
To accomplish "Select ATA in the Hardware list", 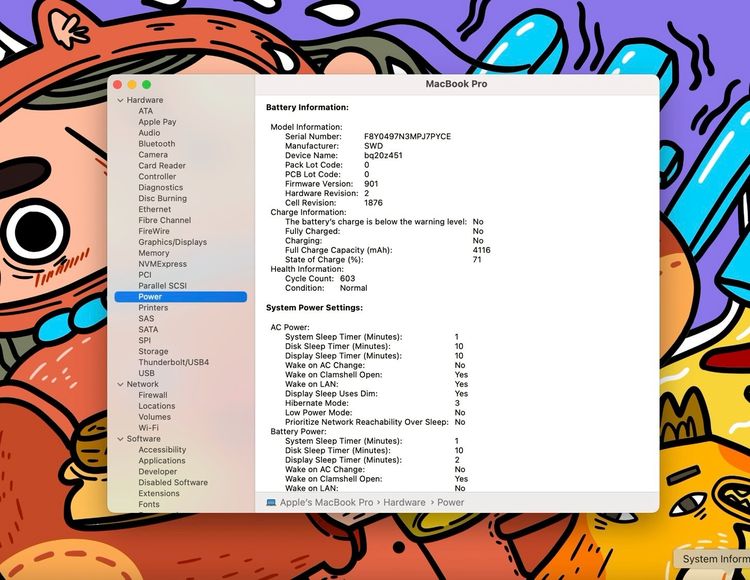I will pos(146,111).
